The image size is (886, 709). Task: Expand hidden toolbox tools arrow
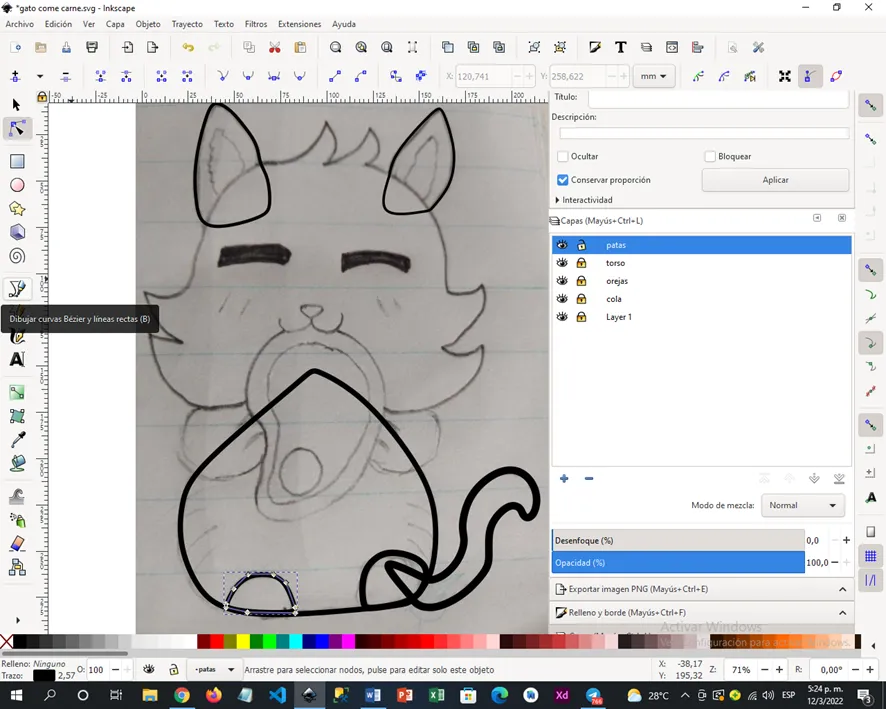[18, 620]
